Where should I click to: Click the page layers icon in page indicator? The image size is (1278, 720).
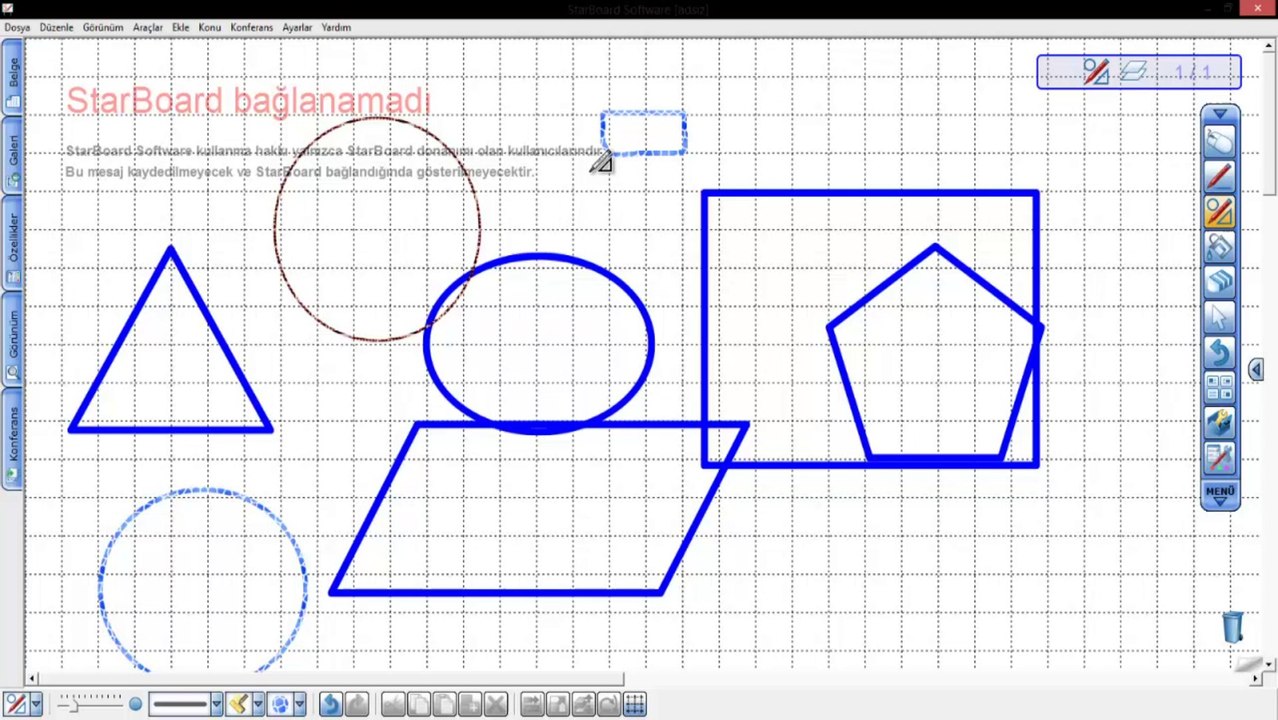pyautogui.click(x=1133, y=72)
